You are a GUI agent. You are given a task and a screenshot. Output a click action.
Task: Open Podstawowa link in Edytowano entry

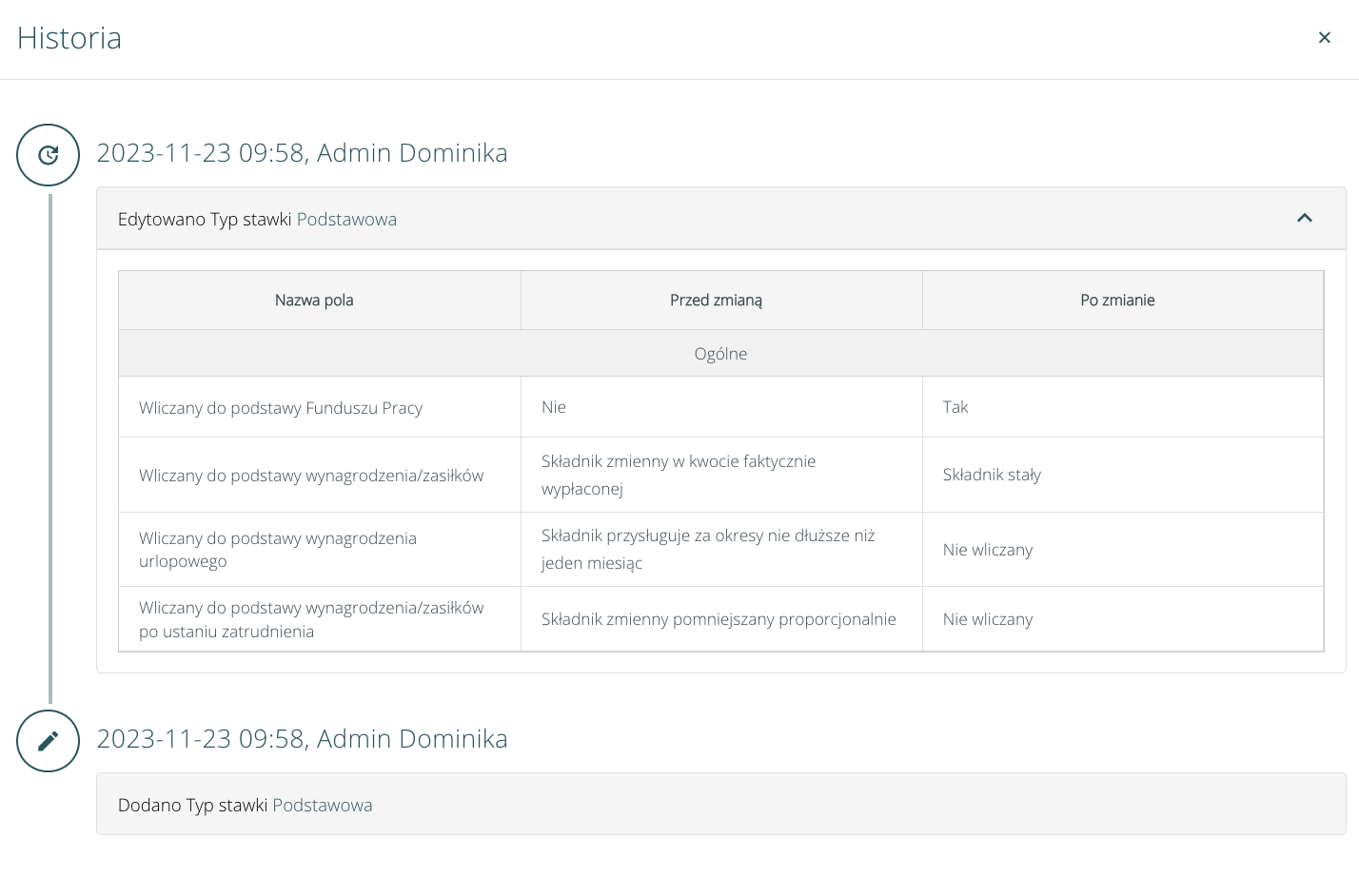(346, 220)
